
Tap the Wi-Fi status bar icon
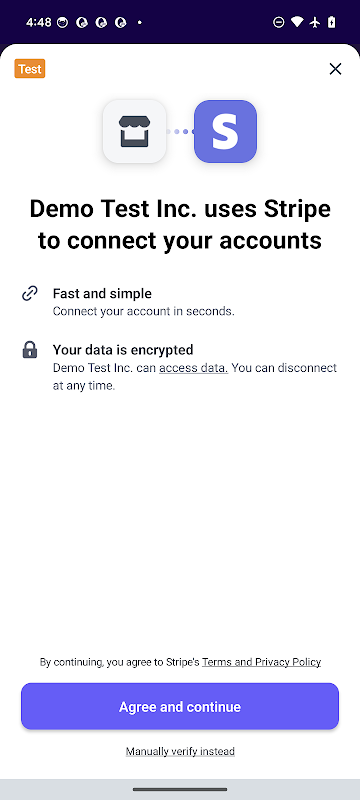coord(297,22)
